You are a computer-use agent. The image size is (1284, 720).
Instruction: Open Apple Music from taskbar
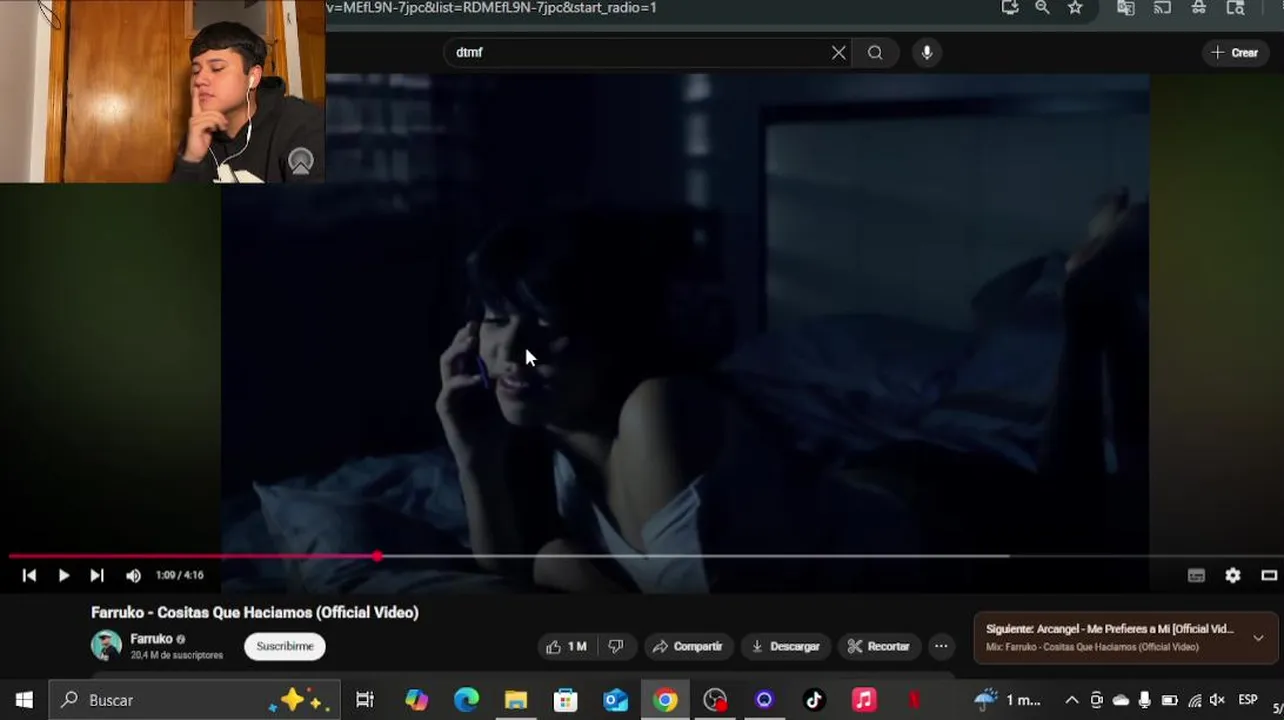pos(864,700)
